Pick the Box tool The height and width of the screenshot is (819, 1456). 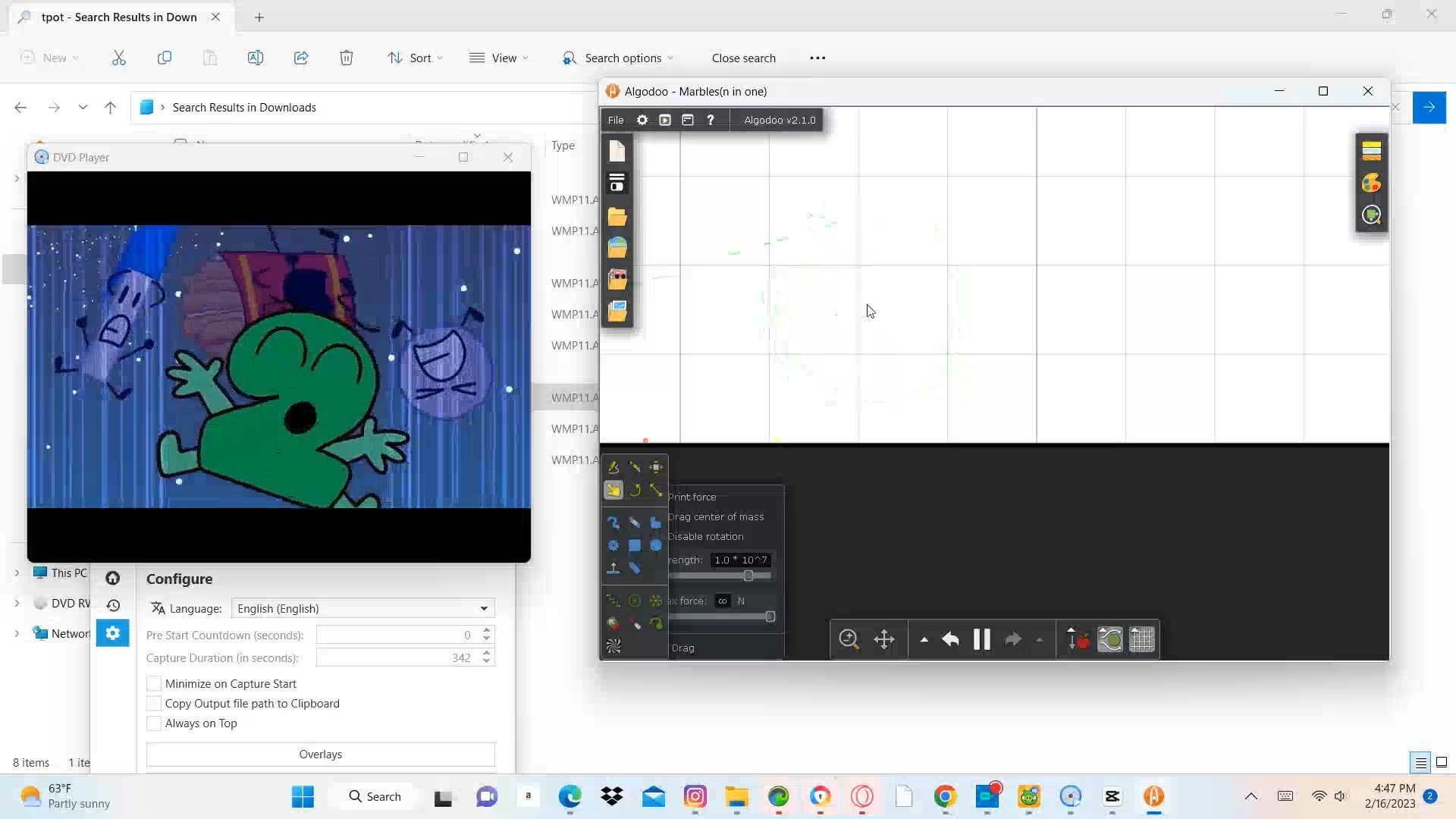[635, 545]
